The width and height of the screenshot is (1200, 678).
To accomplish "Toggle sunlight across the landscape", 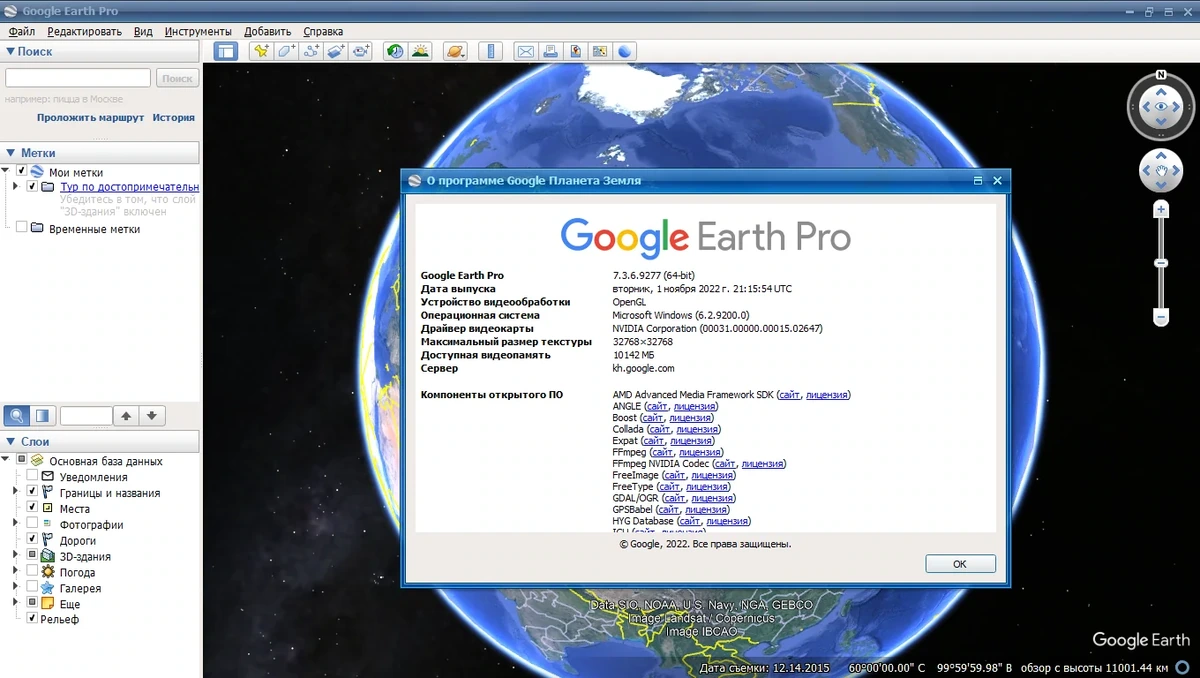I will coord(421,51).
